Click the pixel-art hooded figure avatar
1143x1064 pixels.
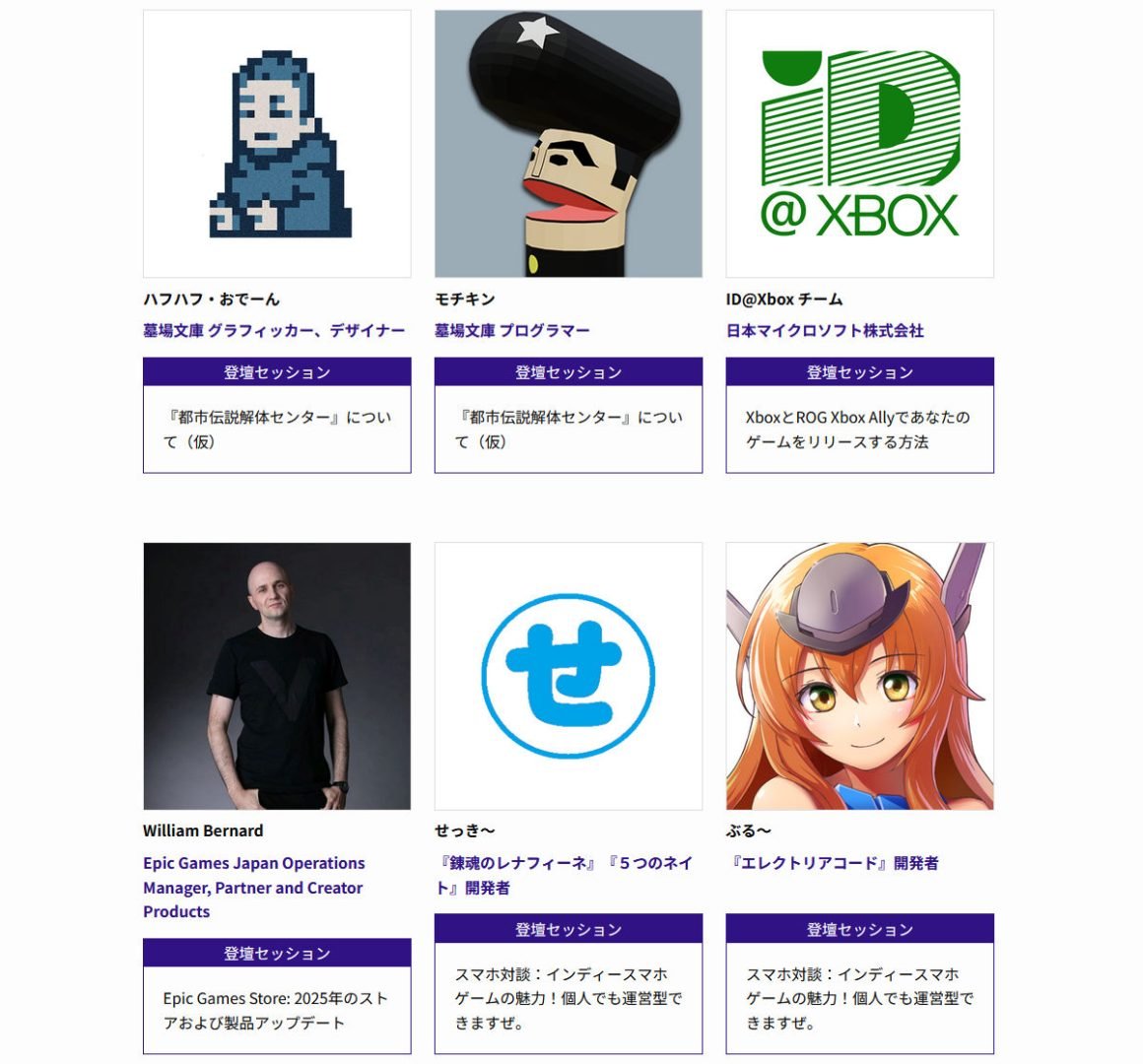[277, 144]
